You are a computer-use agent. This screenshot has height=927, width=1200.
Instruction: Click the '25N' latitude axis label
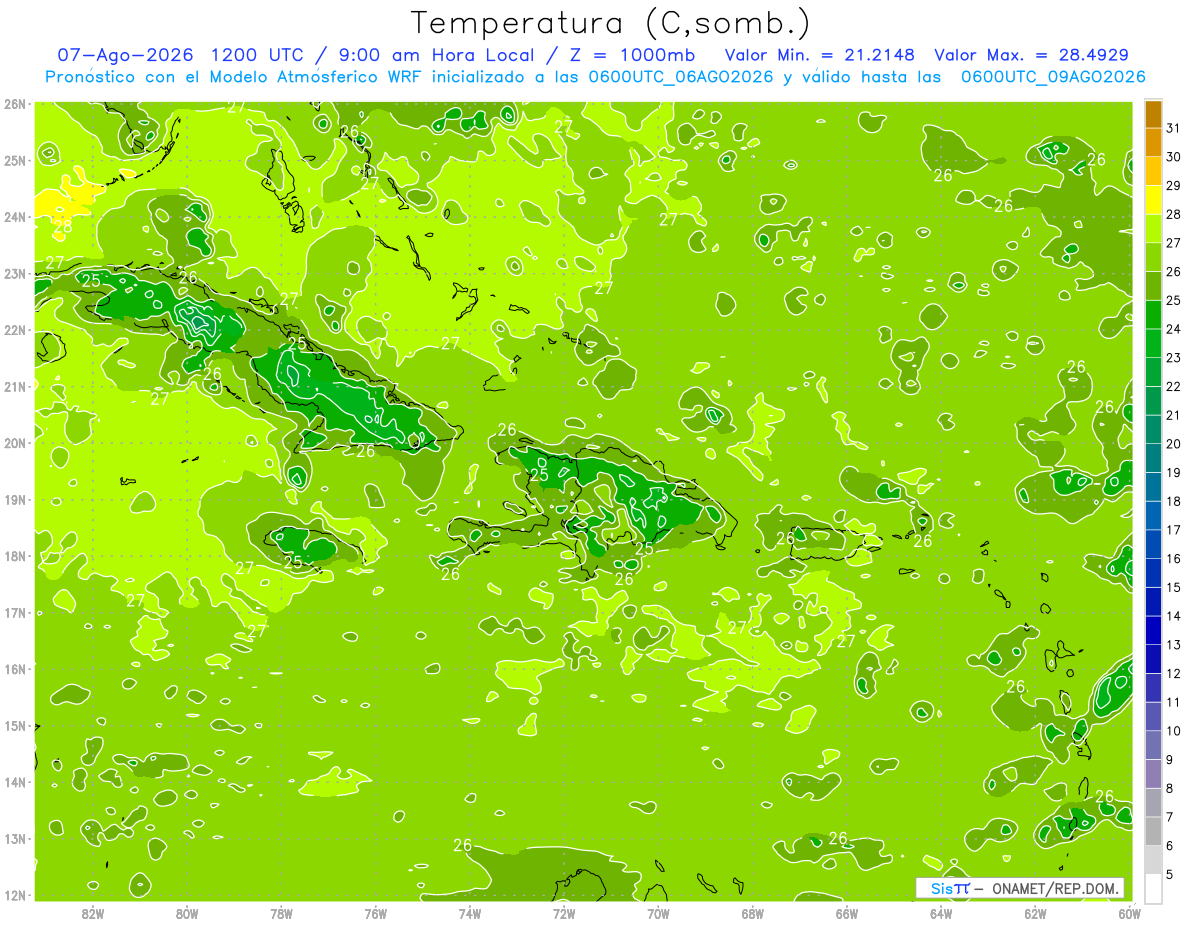pyautogui.click(x=15, y=160)
